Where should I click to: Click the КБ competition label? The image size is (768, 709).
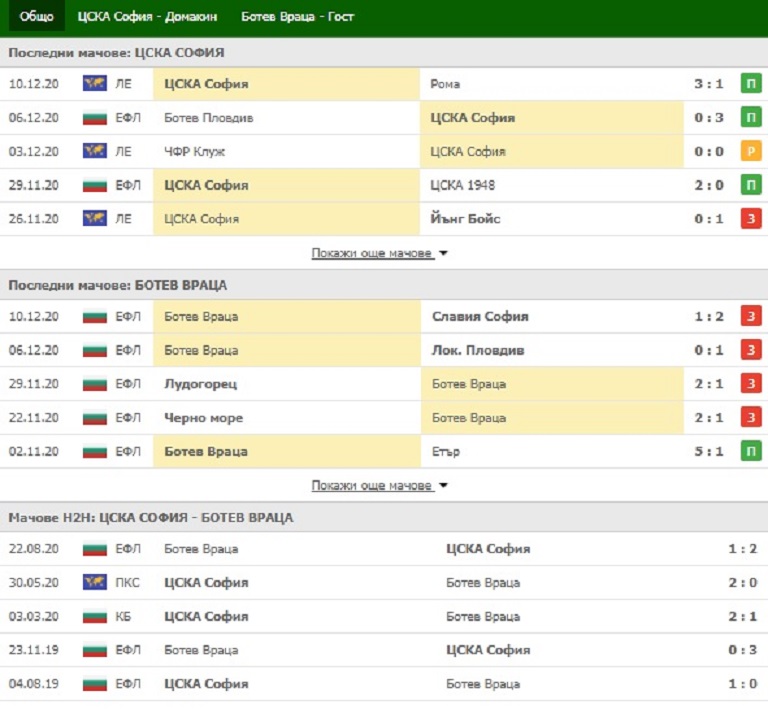[x=123, y=616]
